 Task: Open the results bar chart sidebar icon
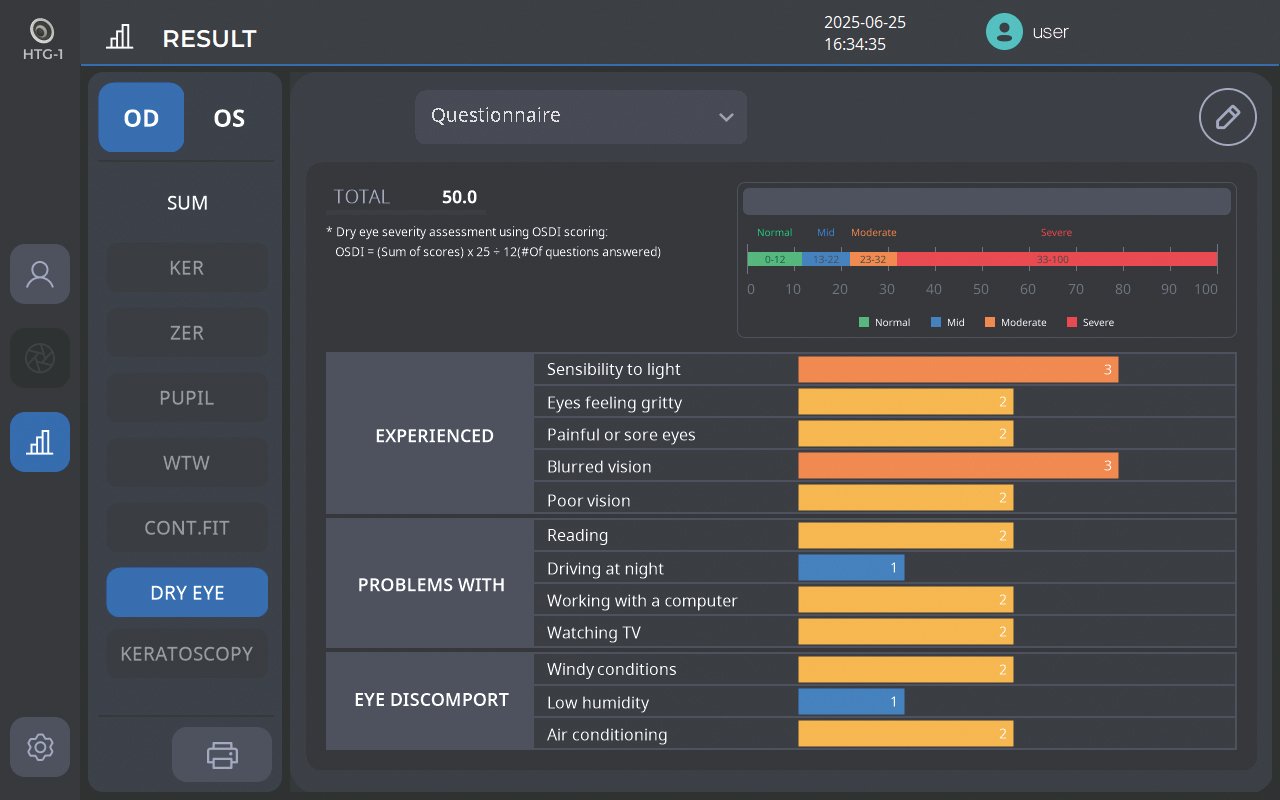click(x=40, y=442)
